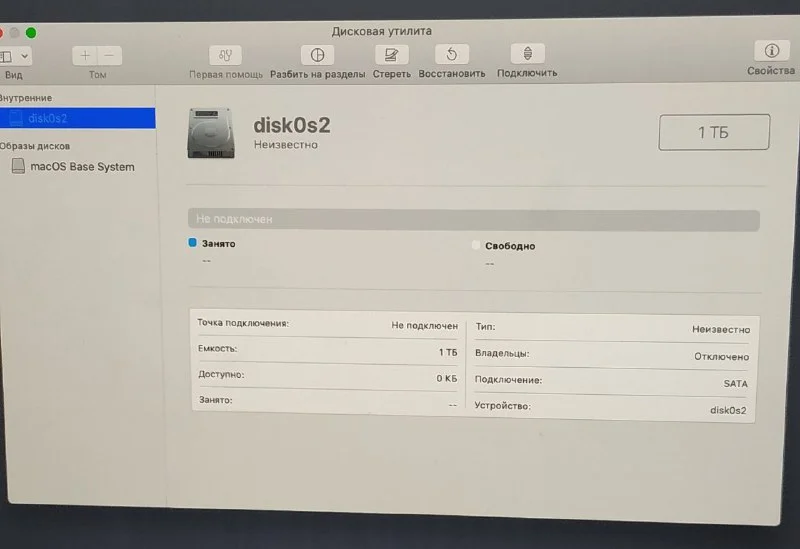Image resolution: width=800 pixels, height=549 pixels.
Task: Click the green zoom window button
Action: point(31,33)
